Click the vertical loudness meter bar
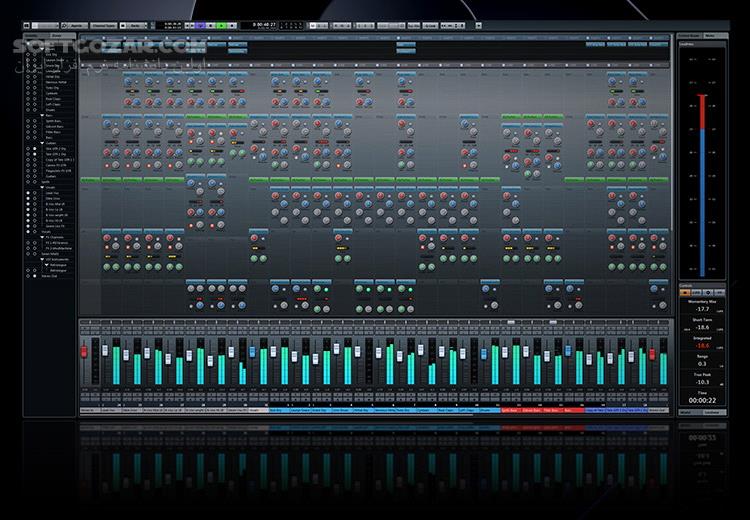This screenshot has width=750, height=520. tap(702, 186)
